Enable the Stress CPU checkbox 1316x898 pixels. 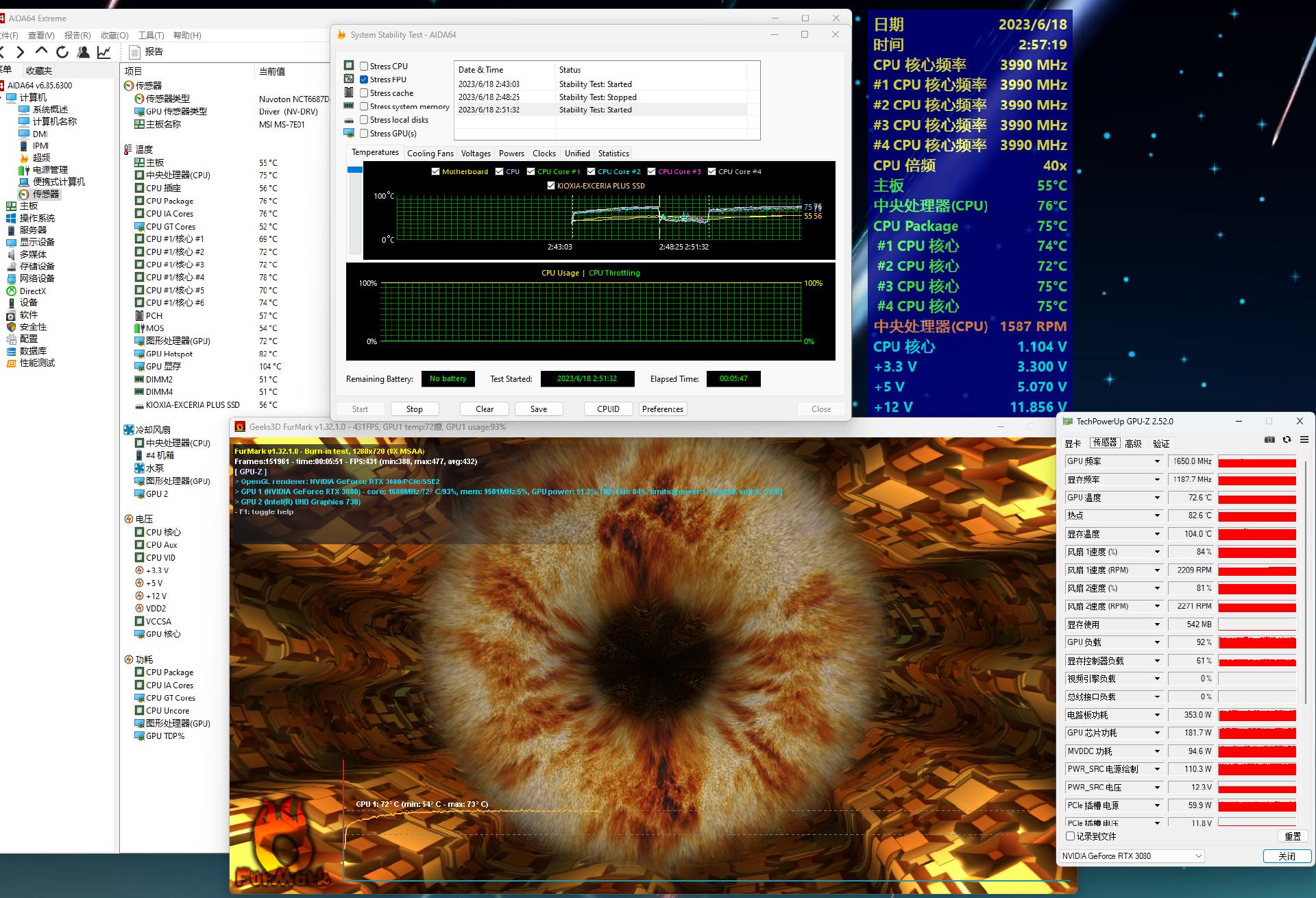364,66
